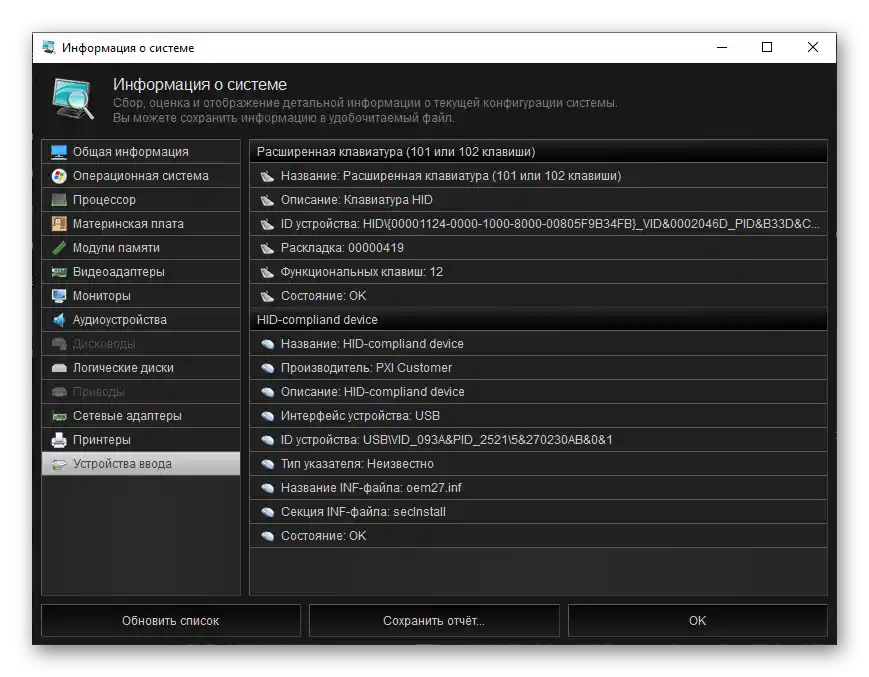Click the monitor icon beside Общая информация
Screen dimensions: 869x677
(x=59, y=152)
